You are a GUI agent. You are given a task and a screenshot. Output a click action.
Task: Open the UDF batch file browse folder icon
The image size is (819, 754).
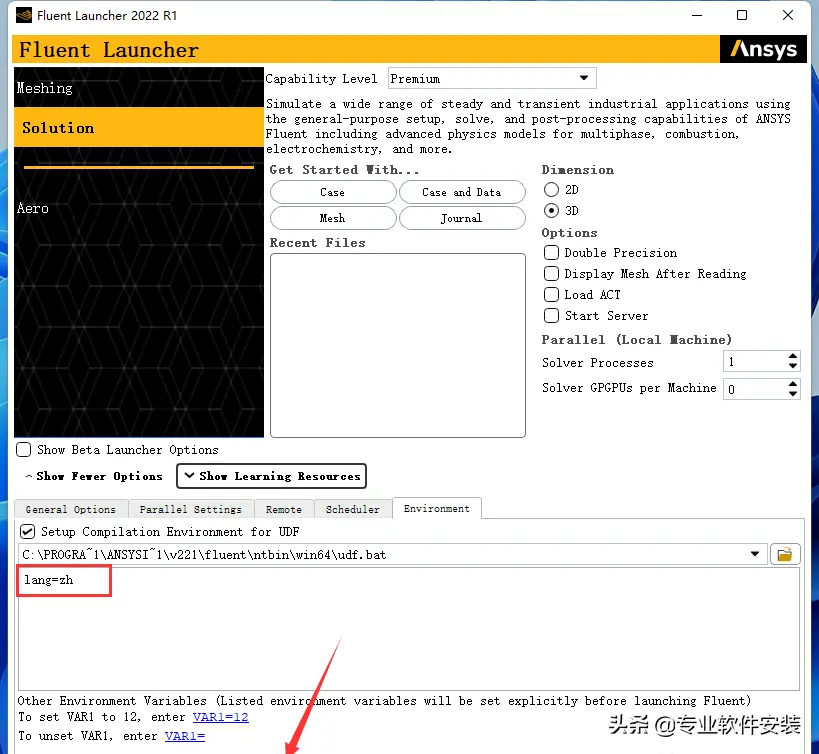785,554
